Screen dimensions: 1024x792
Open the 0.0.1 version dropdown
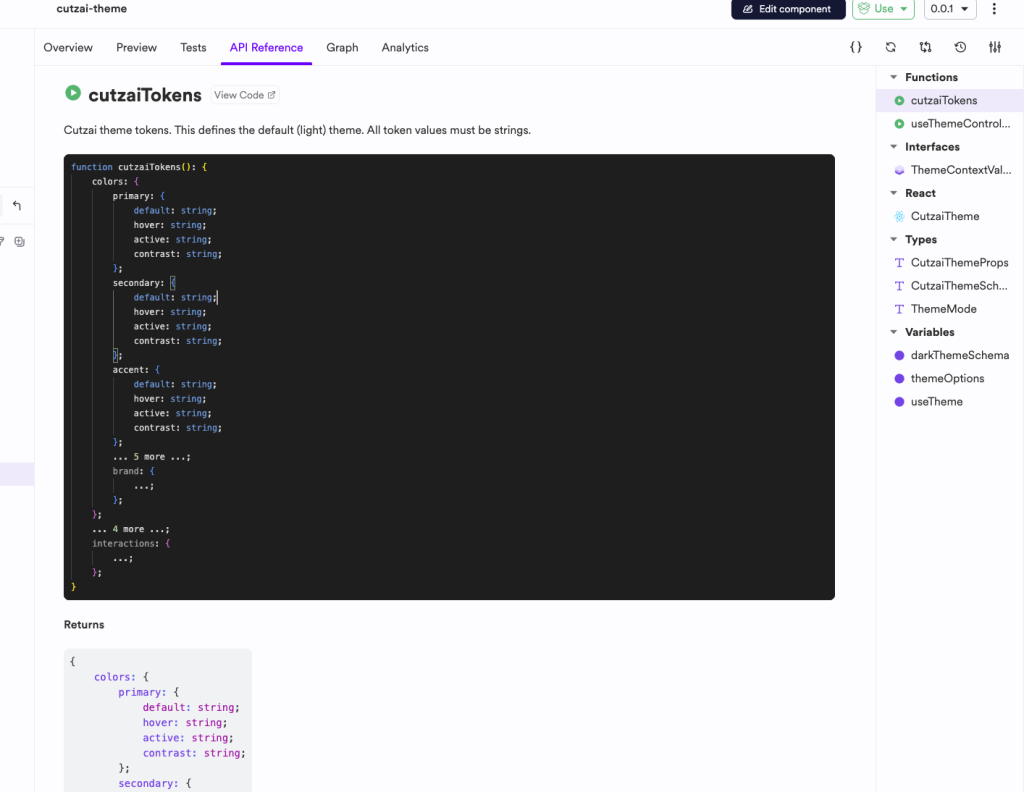tap(949, 9)
